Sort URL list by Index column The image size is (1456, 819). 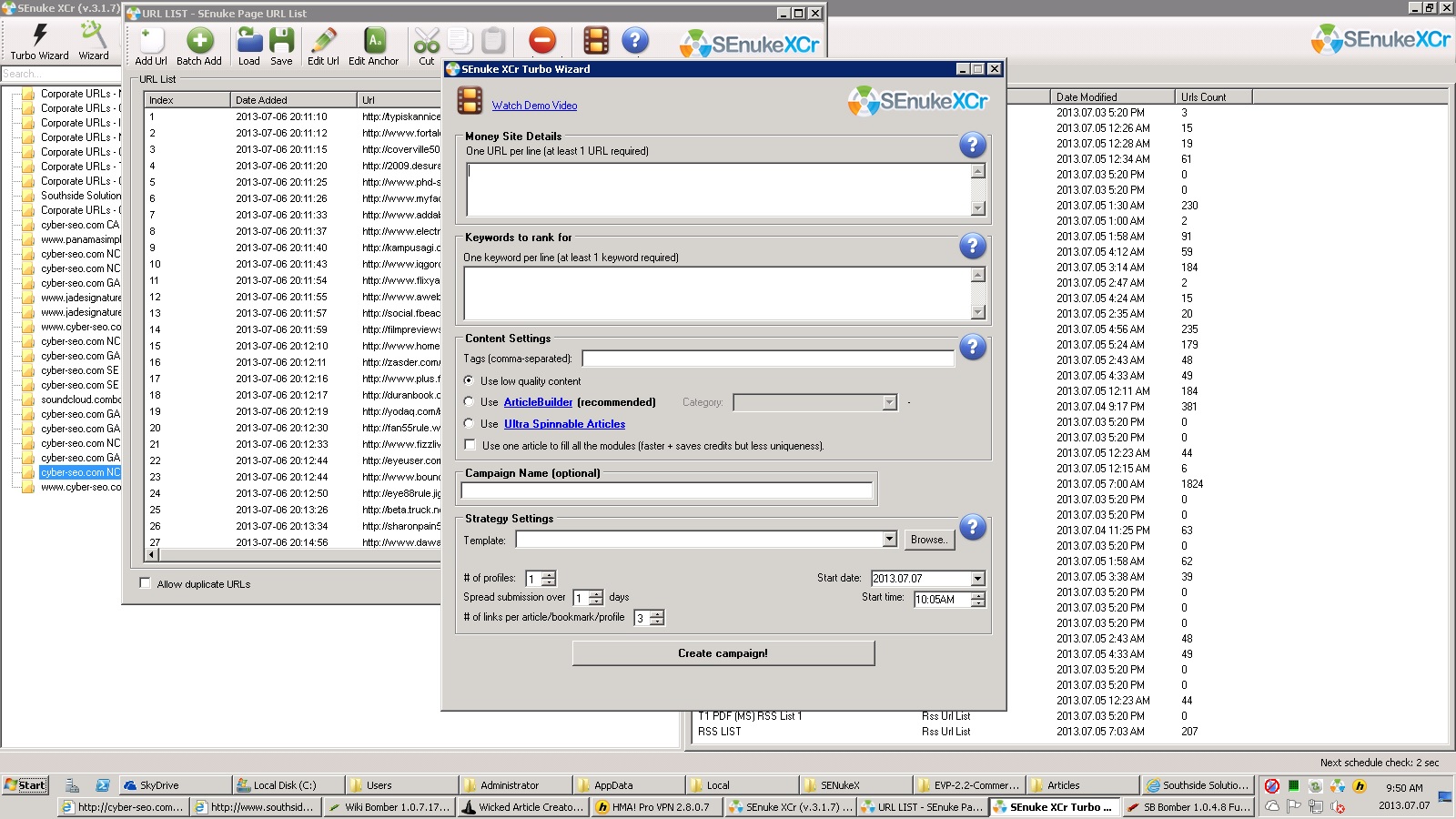[187, 100]
